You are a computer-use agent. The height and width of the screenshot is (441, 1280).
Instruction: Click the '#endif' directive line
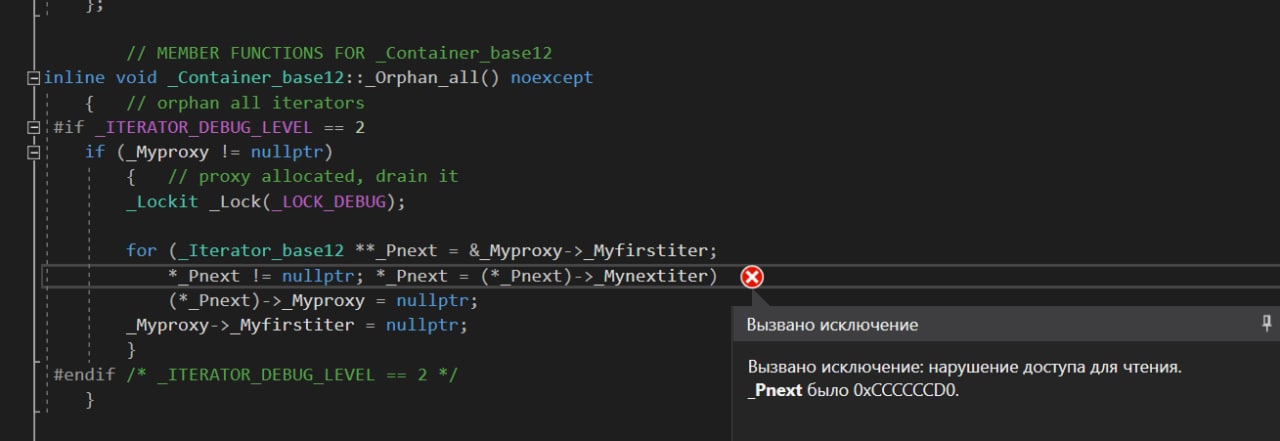click(x=255, y=375)
